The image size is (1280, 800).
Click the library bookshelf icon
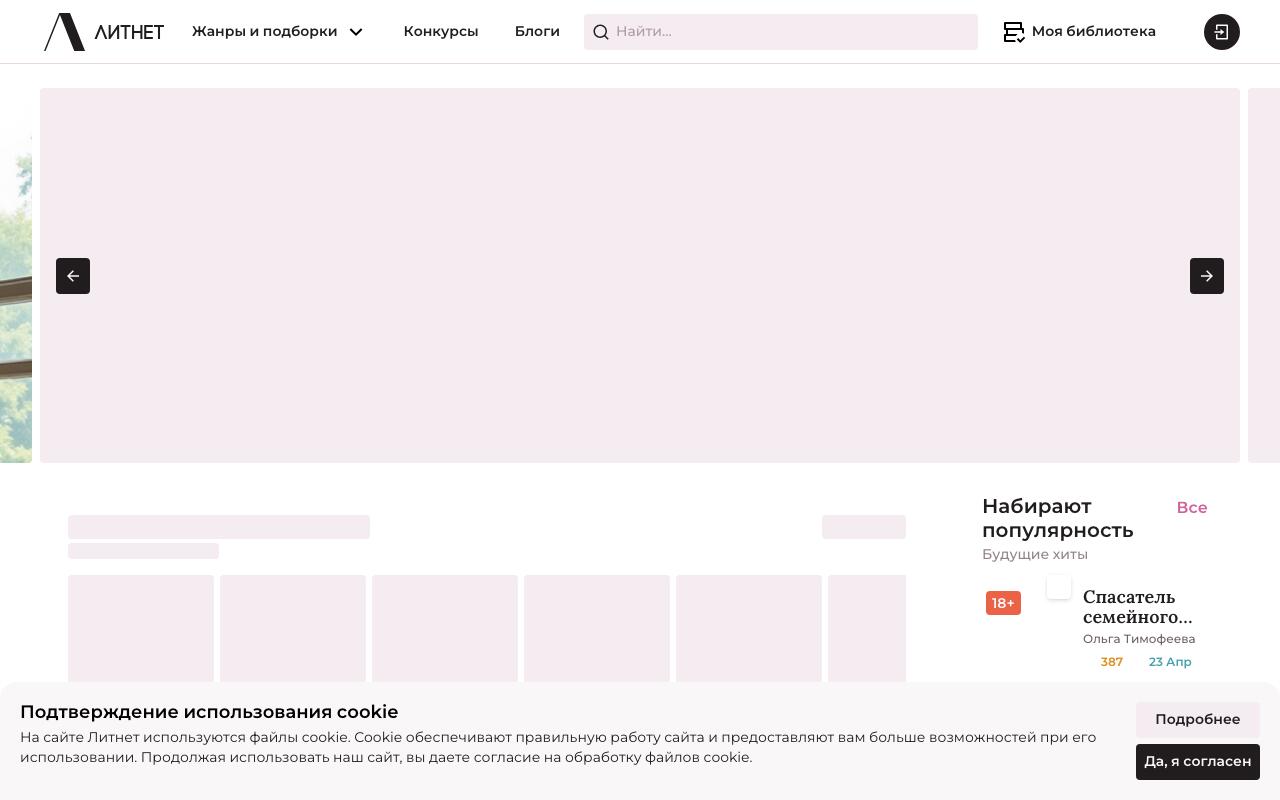click(1014, 32)
